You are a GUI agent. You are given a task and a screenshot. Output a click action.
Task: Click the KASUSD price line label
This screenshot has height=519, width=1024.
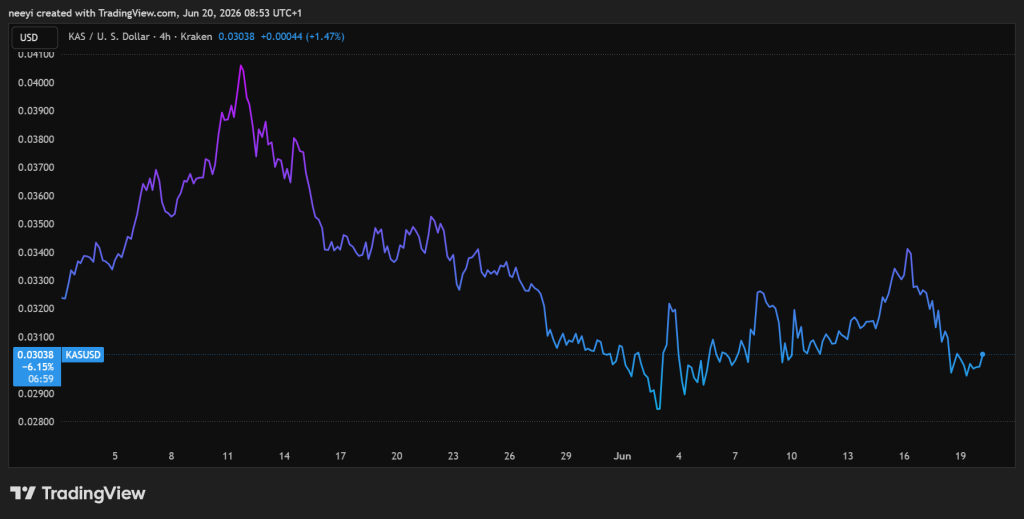point(82,354)
